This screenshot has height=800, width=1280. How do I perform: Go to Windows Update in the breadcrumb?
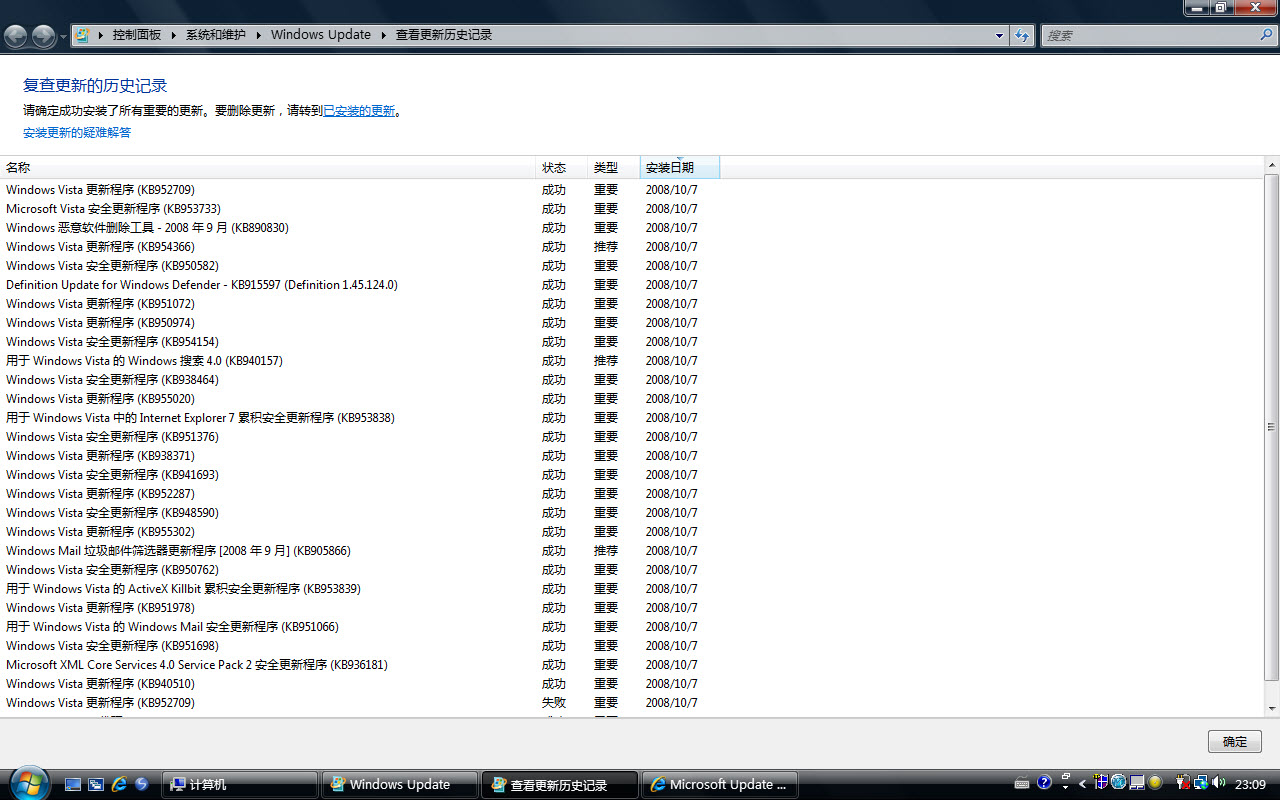320,35
